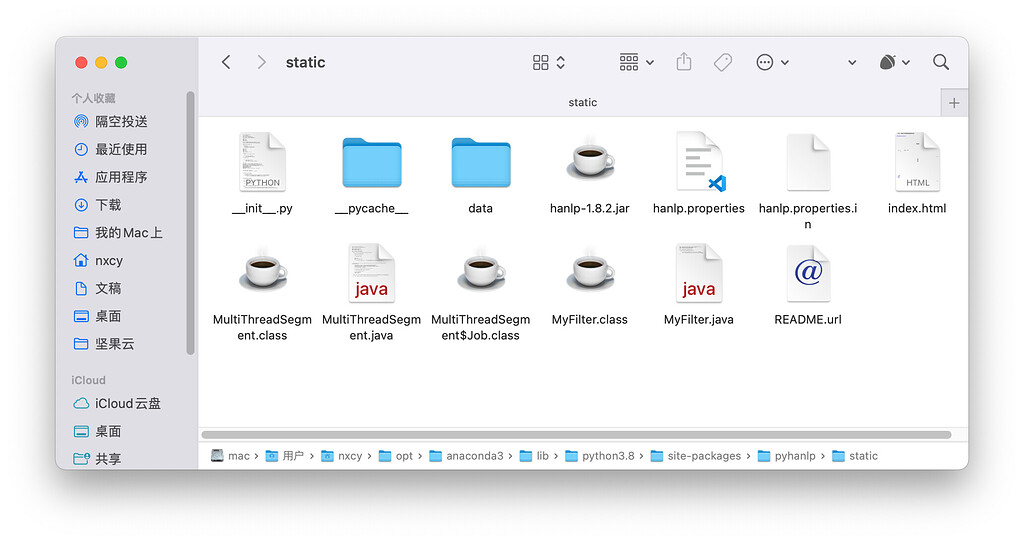The width and height of the screenshot is (1024, 543).
Task: Click the hanlp.properties file name label
Action: tap(699, 208)
